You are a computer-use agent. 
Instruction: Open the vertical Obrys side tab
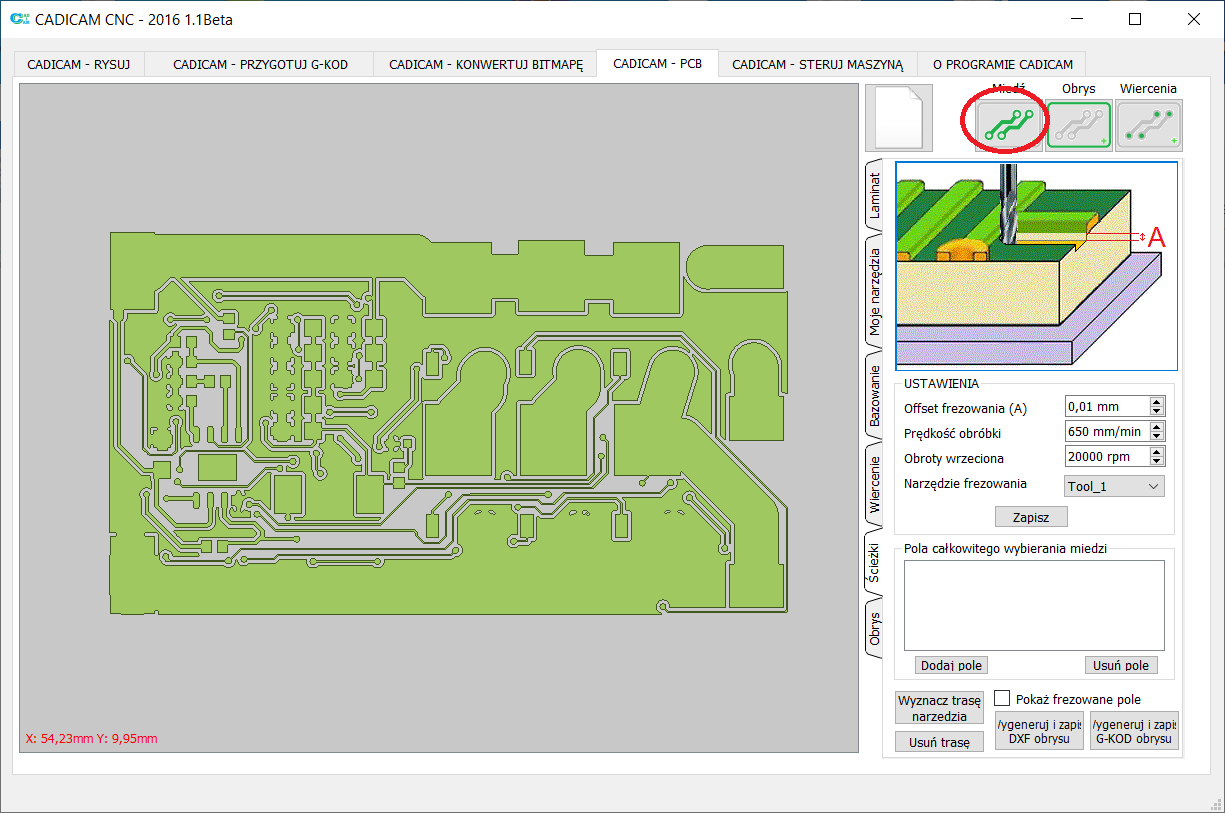pos(874,628)
